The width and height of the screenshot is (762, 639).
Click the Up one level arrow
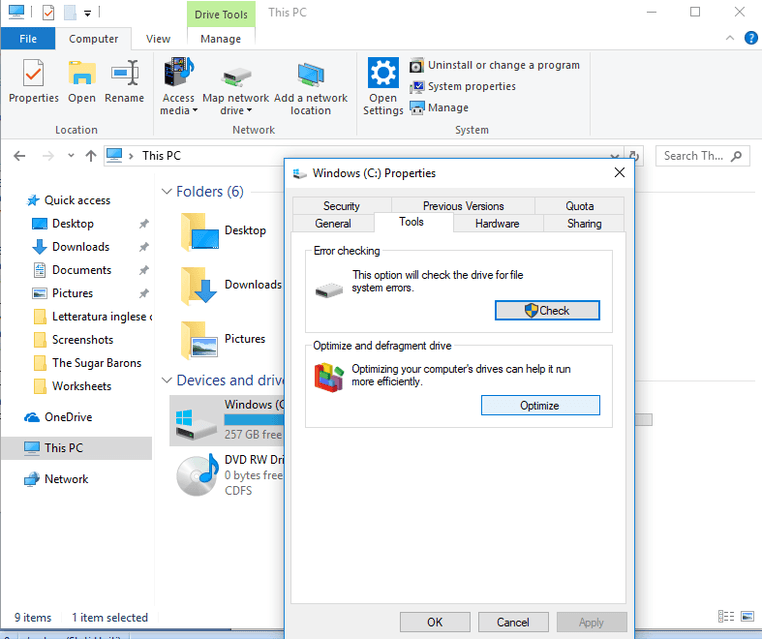(x=91, y=156)
